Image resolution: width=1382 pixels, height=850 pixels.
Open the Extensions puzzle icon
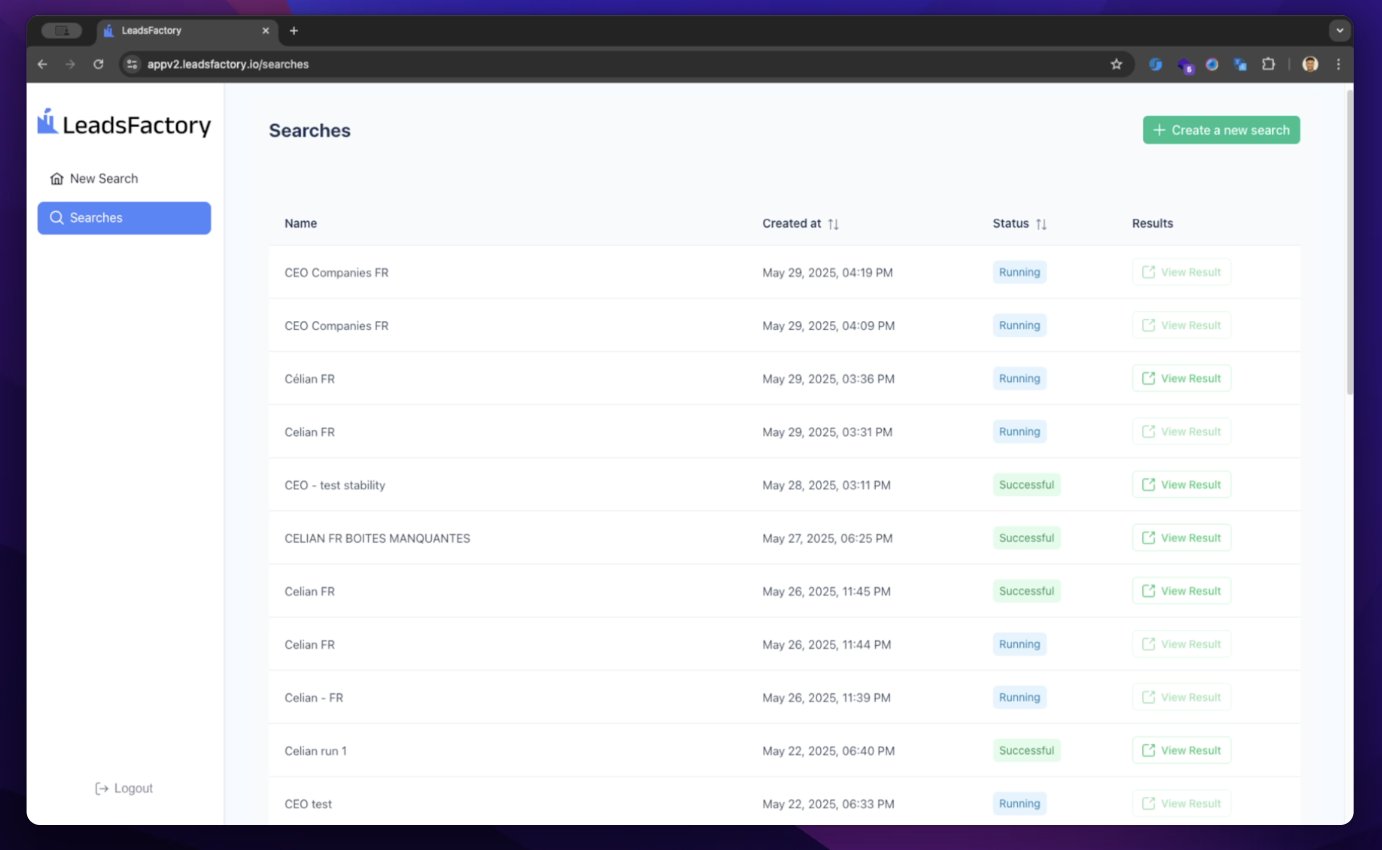point(1268,64)
